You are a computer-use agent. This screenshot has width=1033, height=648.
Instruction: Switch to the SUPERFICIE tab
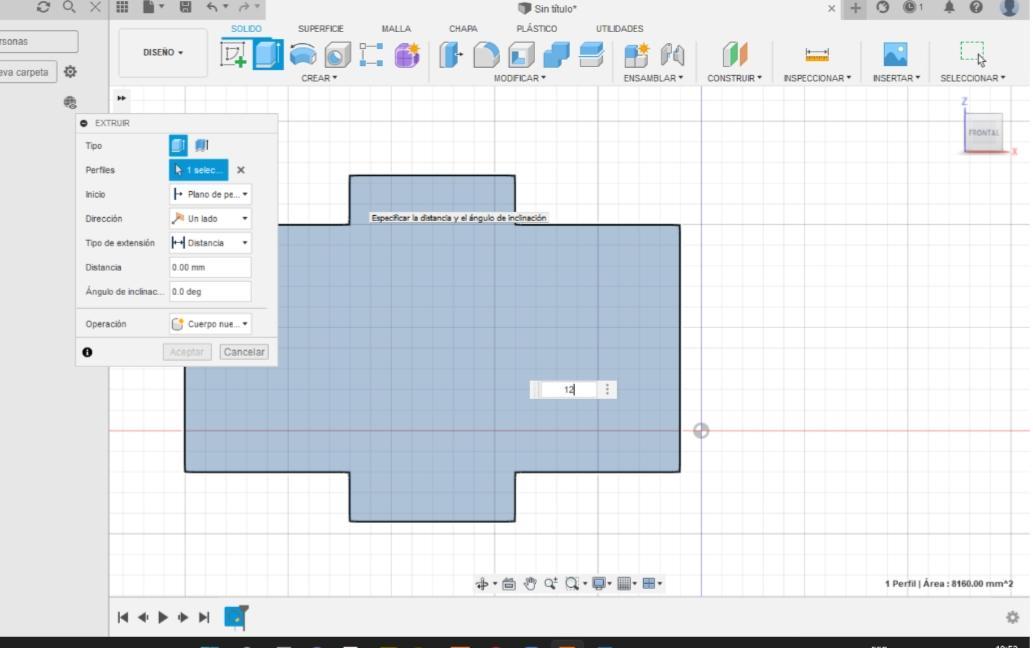(x=320, y=28)
